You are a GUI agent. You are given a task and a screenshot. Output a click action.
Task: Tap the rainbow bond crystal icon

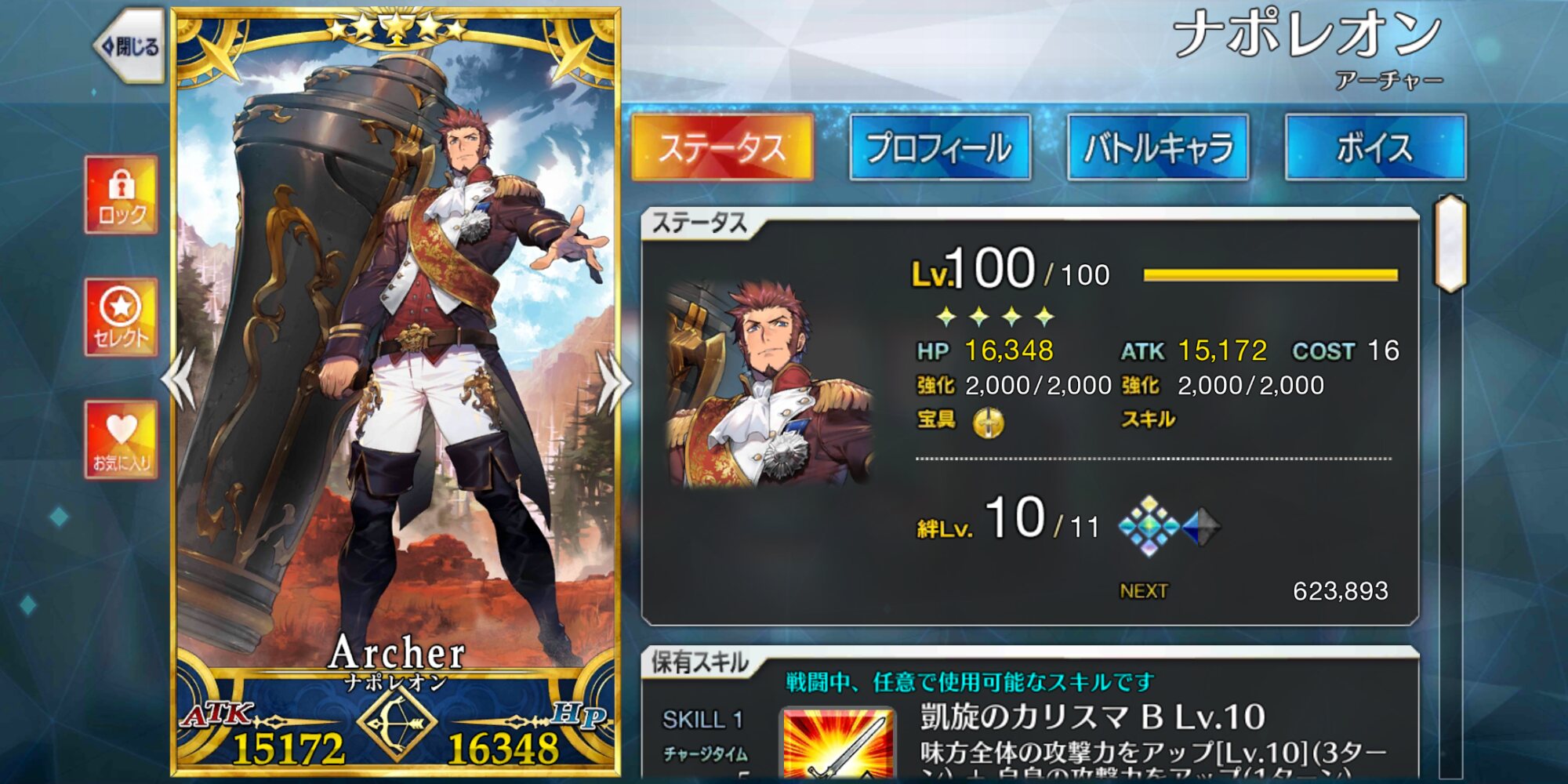tap(1149, 526)
